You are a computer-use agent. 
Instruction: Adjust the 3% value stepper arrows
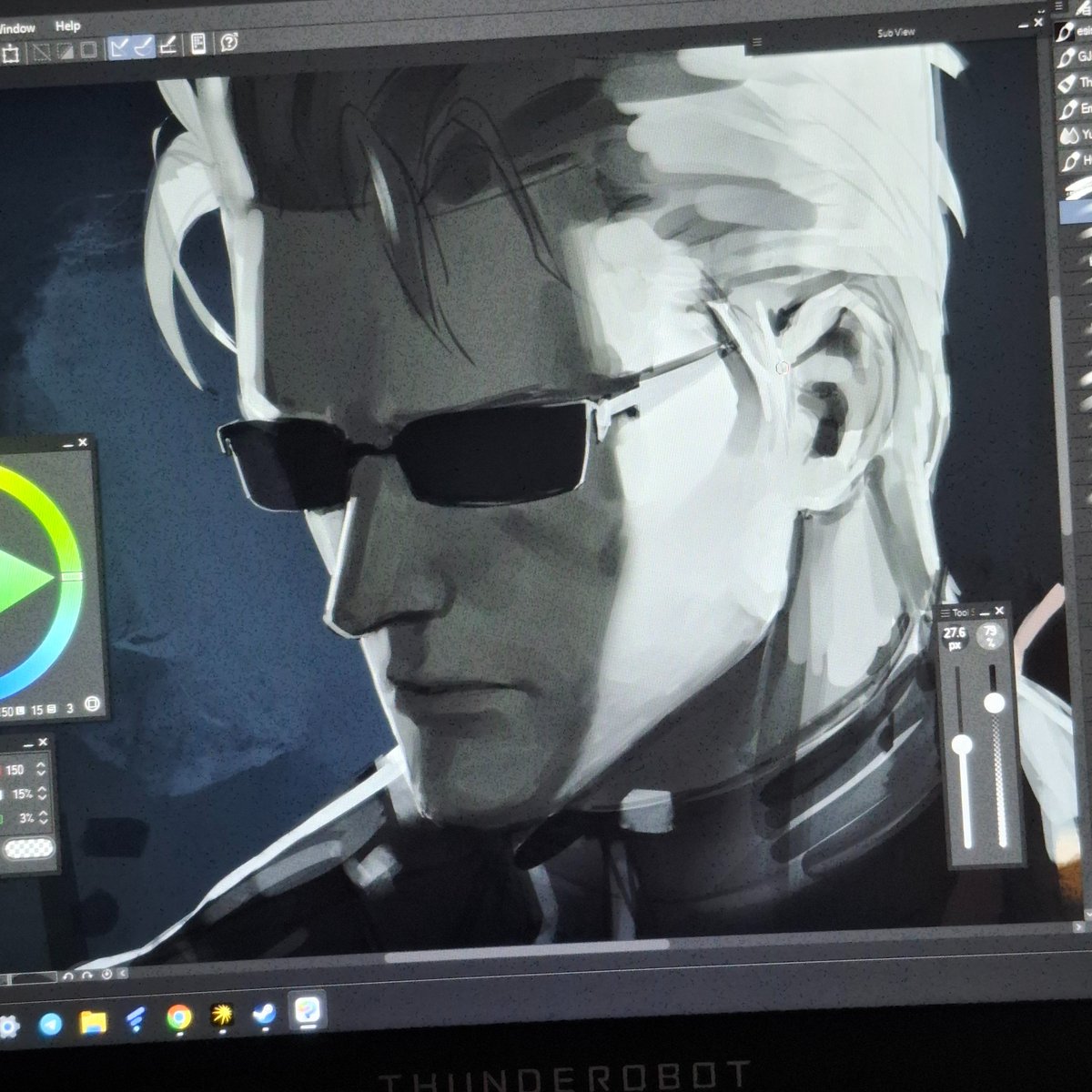(42, 818)
